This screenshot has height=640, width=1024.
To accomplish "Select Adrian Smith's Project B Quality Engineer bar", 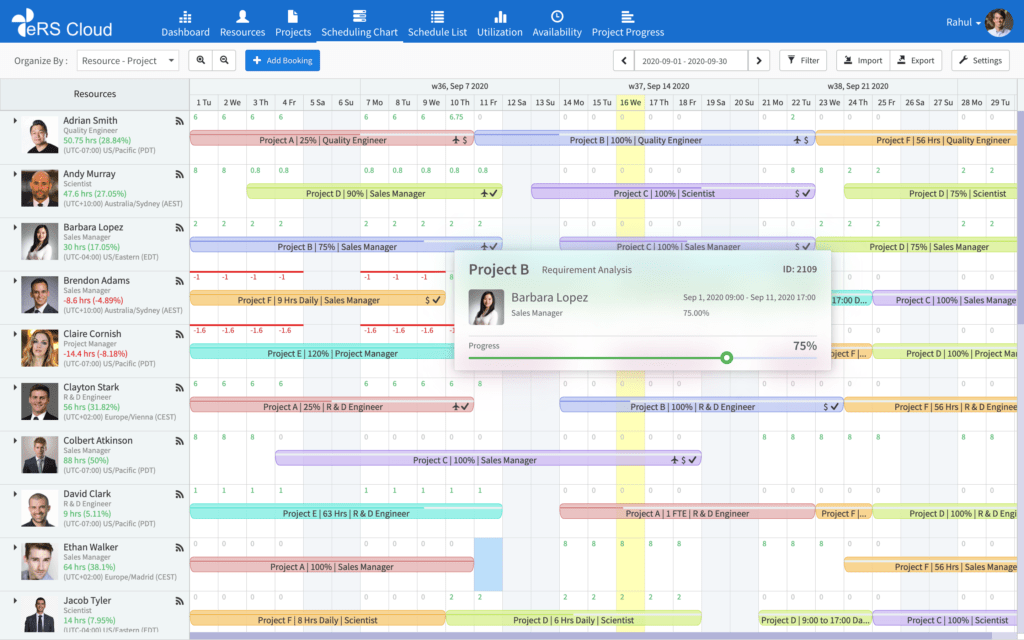I will (x=645, y=139).
